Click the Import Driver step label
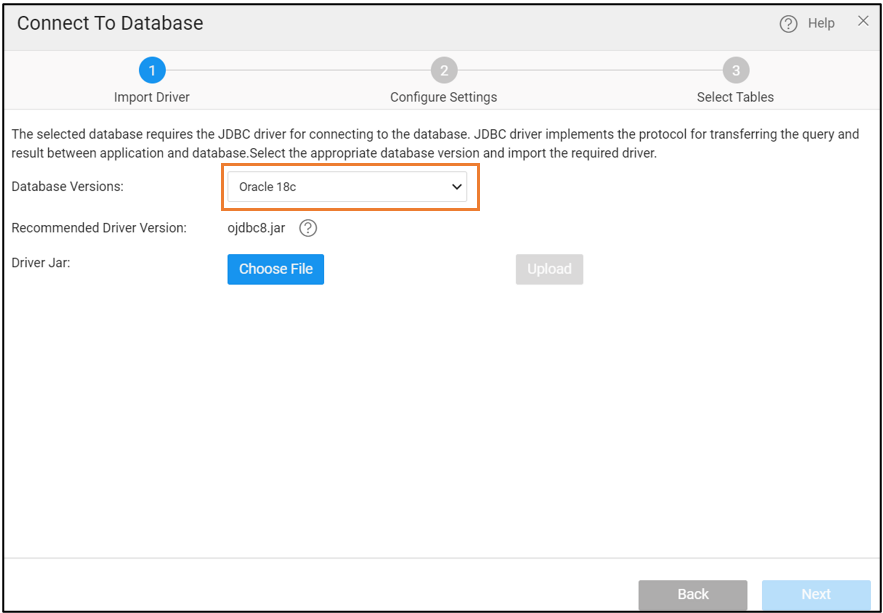Image resolution: width=883 pixels, height=613 pixels. coord(152,97)
